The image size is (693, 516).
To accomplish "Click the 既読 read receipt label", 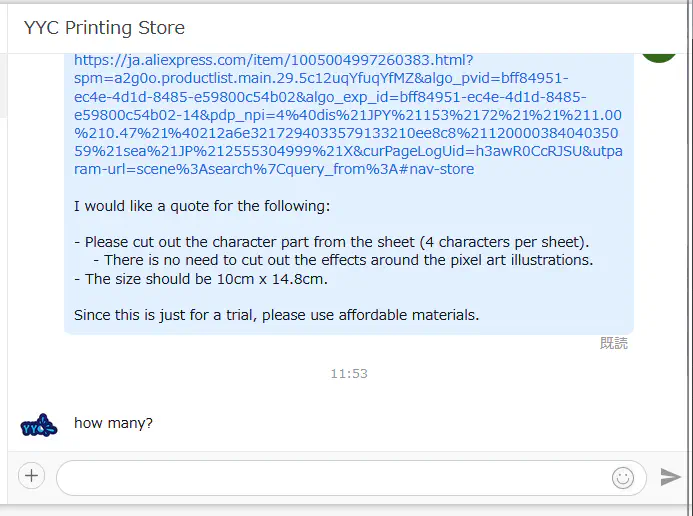I will (x=613, y=343).
